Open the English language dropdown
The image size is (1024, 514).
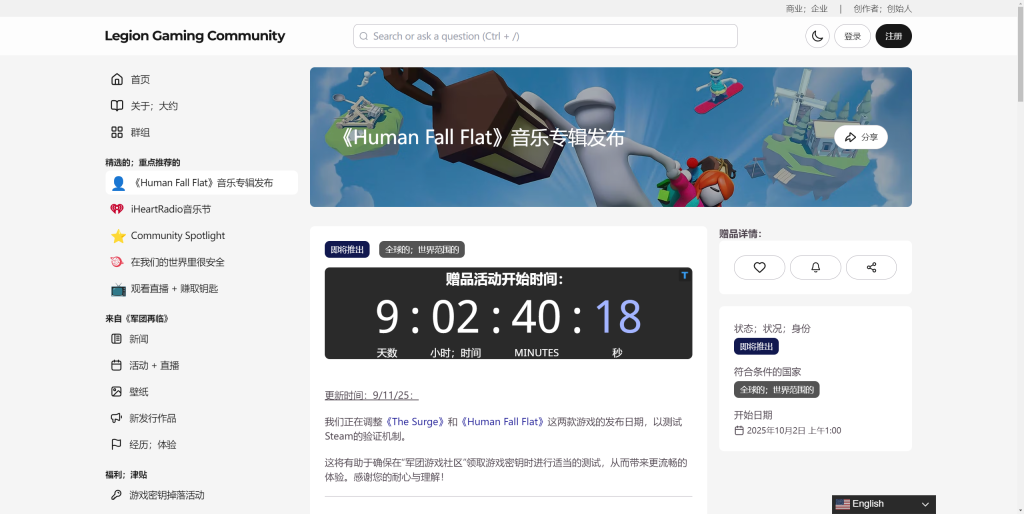pyautogui.click(x=884, y=504)
